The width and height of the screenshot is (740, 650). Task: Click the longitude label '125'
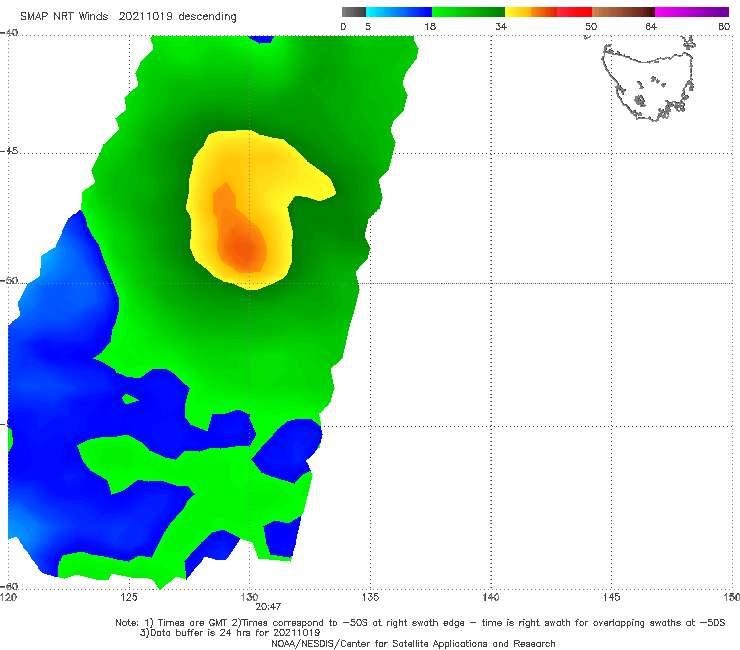click(129, 597)
